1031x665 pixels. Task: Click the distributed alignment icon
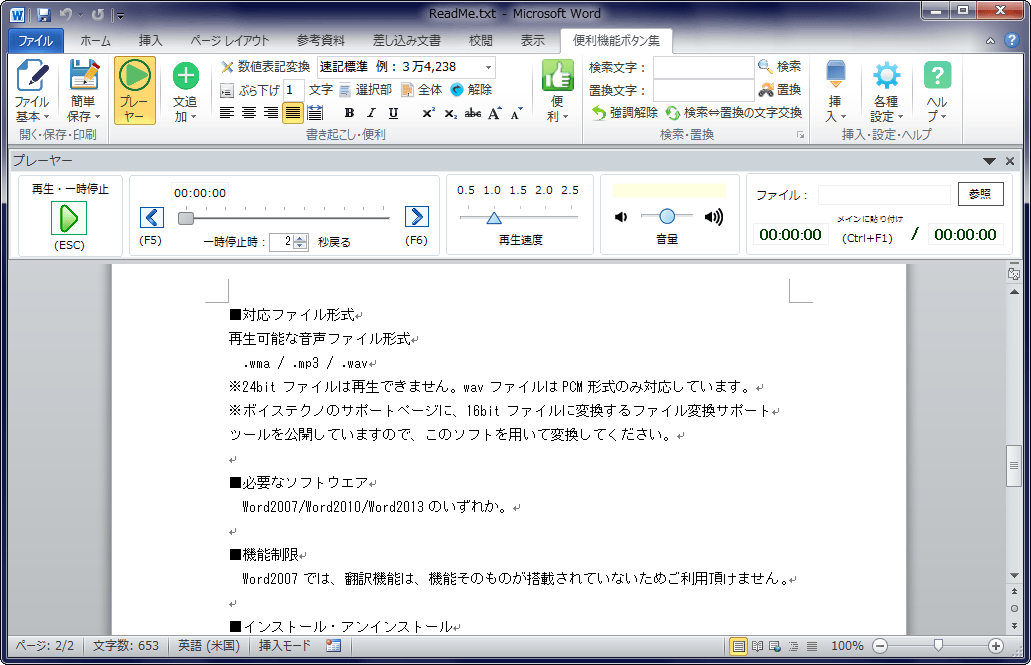315,113
